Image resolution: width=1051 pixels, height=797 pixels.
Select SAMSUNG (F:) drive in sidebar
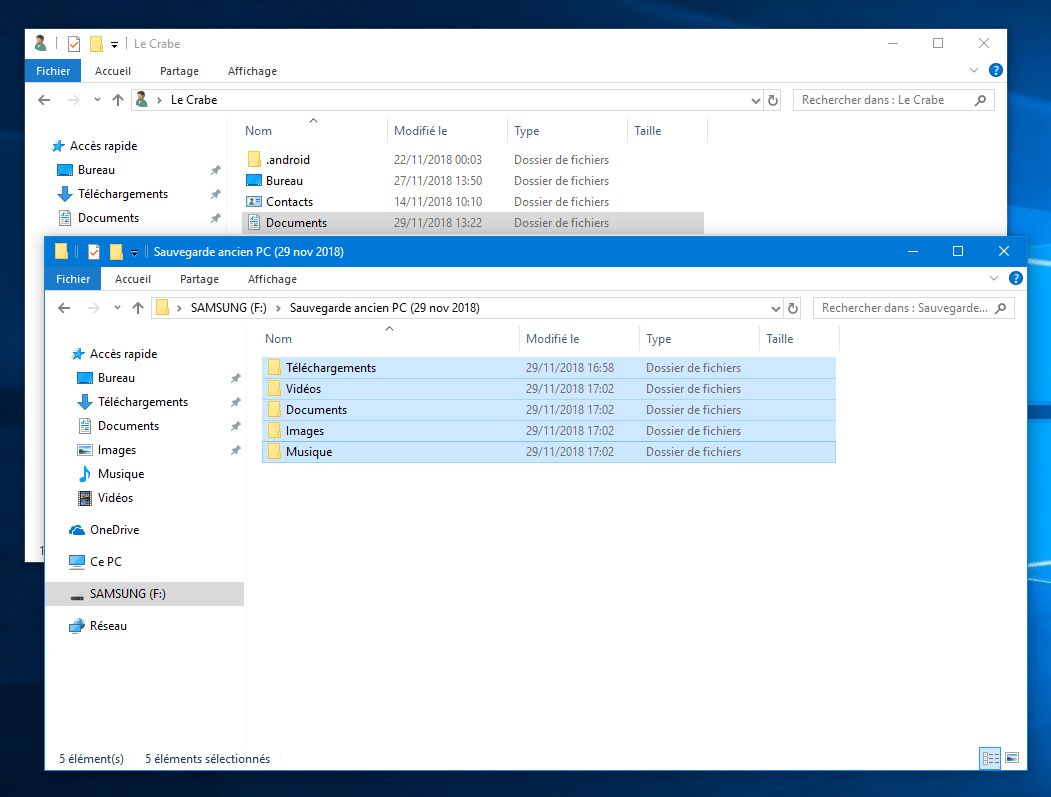click(x=144, y=594)
